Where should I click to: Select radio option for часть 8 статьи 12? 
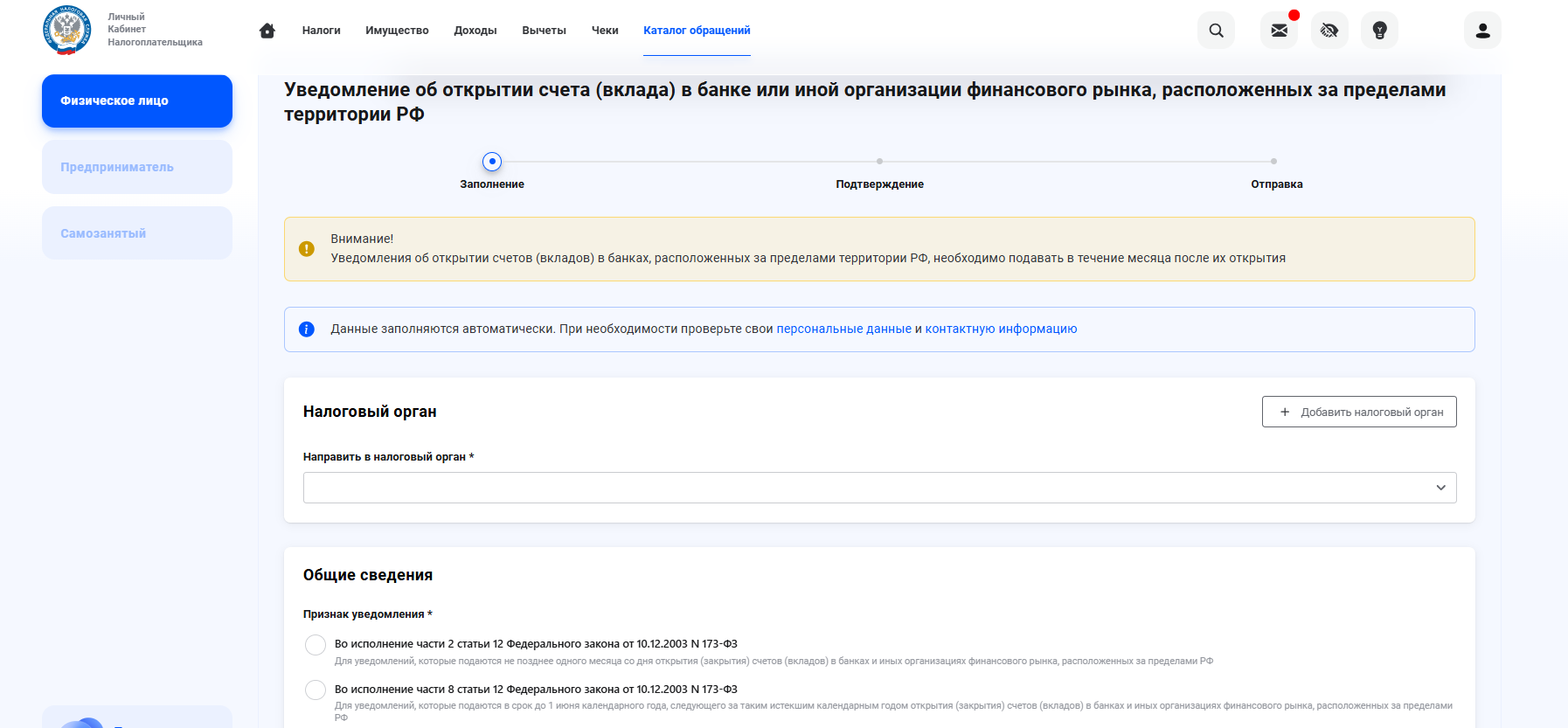[x=316, y=690]
